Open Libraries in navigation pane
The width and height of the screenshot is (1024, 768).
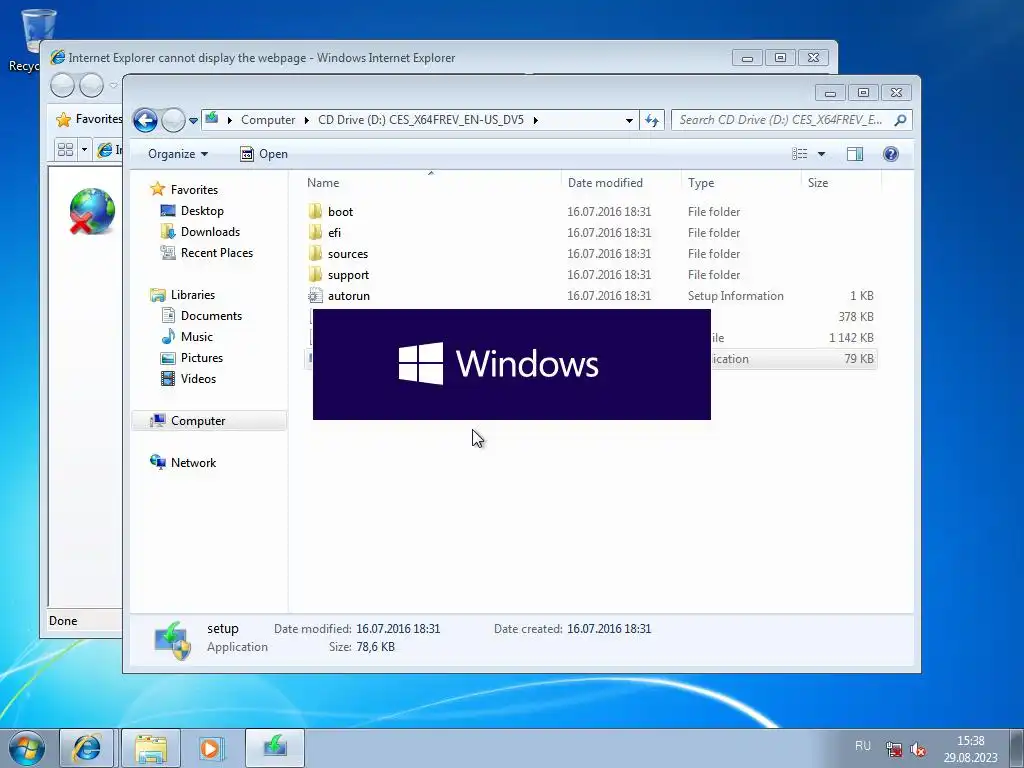(x=193, y=295)
